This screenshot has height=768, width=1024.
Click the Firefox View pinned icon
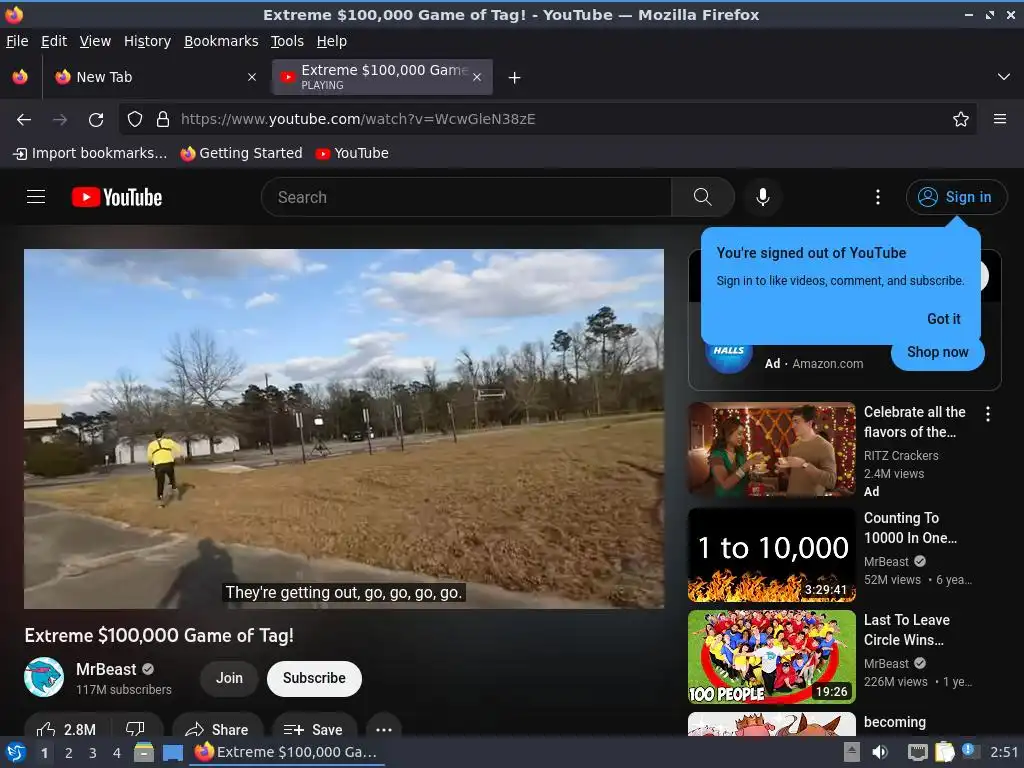click(20, 77)
